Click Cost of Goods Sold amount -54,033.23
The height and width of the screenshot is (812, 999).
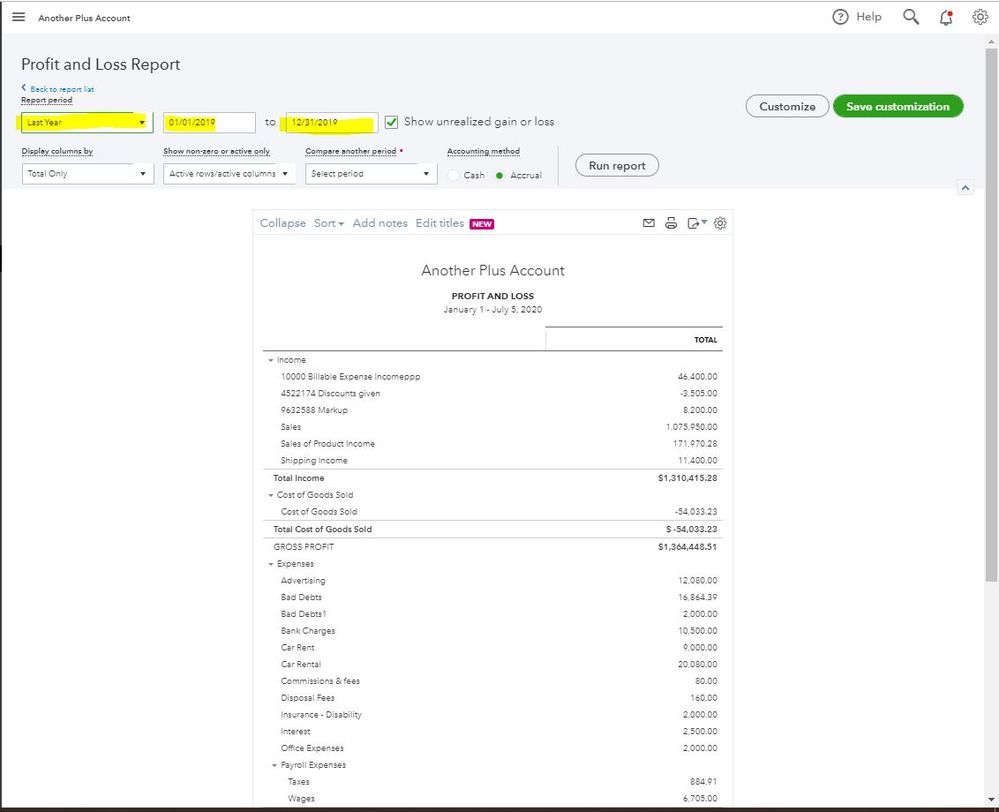coord(696,512)
